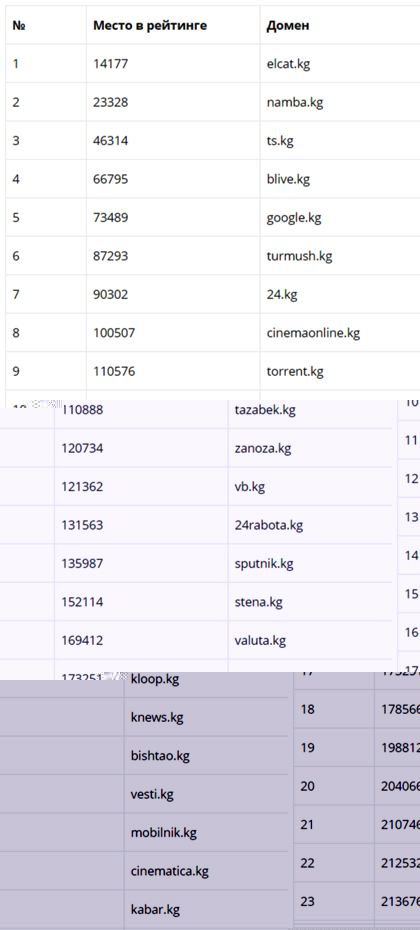Select the mobilnik.kg domain cell

coord(164,832)
